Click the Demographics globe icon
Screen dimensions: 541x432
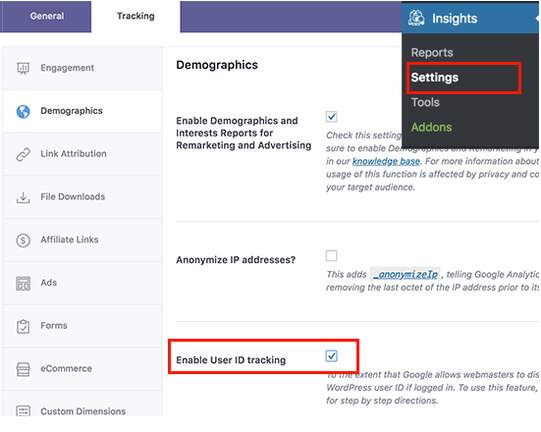[23, 111]
